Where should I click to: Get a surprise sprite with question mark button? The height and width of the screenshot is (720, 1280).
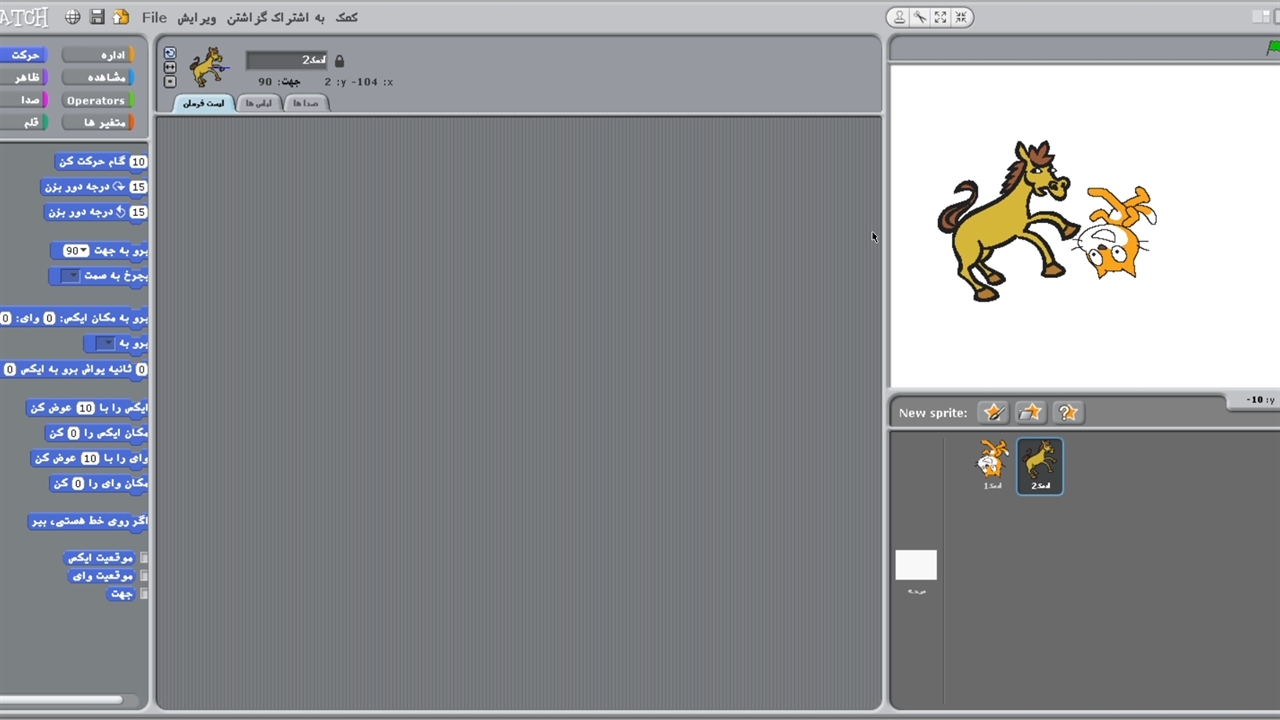point(1068,412)
